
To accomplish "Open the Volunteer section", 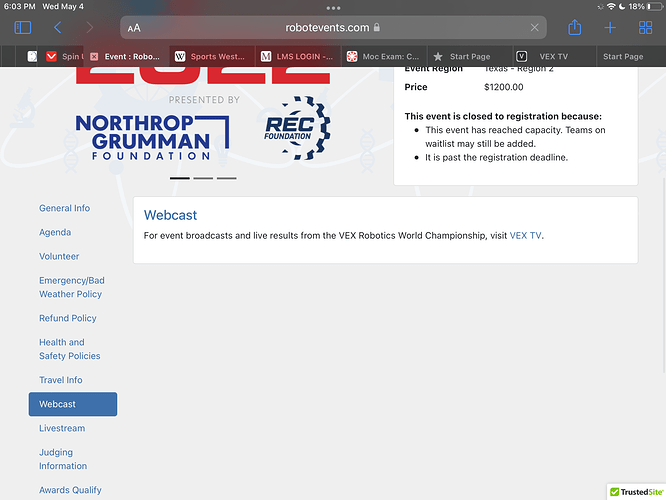I will click(x=59, y=257).
